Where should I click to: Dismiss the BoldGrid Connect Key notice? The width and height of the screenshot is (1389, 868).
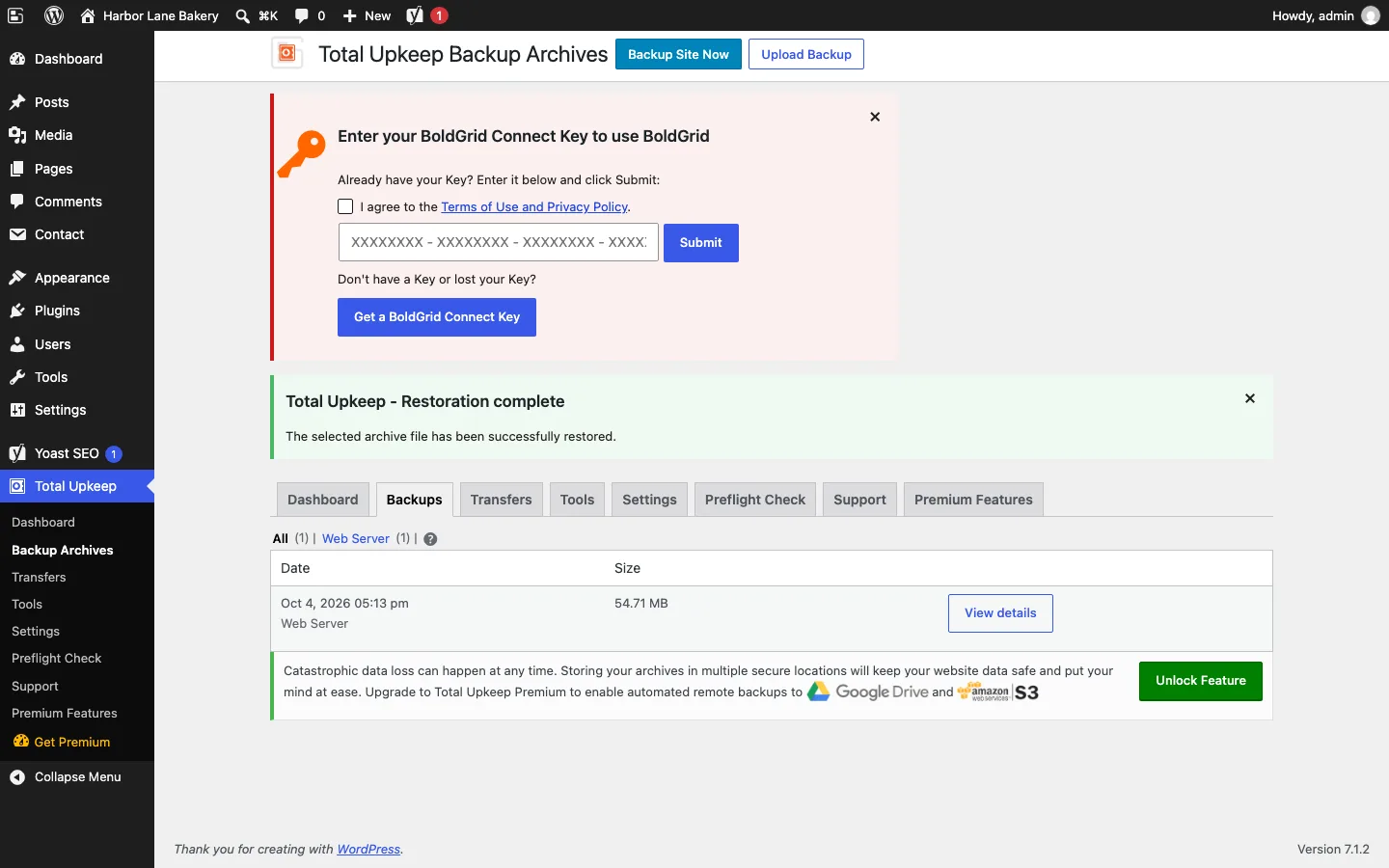[875, 117]
